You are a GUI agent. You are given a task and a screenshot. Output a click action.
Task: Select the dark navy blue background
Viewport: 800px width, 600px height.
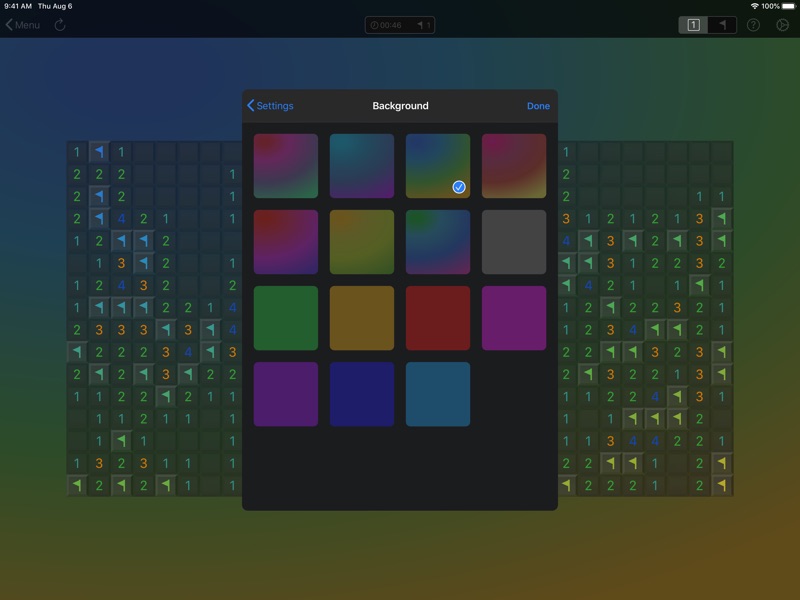pyautogui.click(x=362, y=393)
